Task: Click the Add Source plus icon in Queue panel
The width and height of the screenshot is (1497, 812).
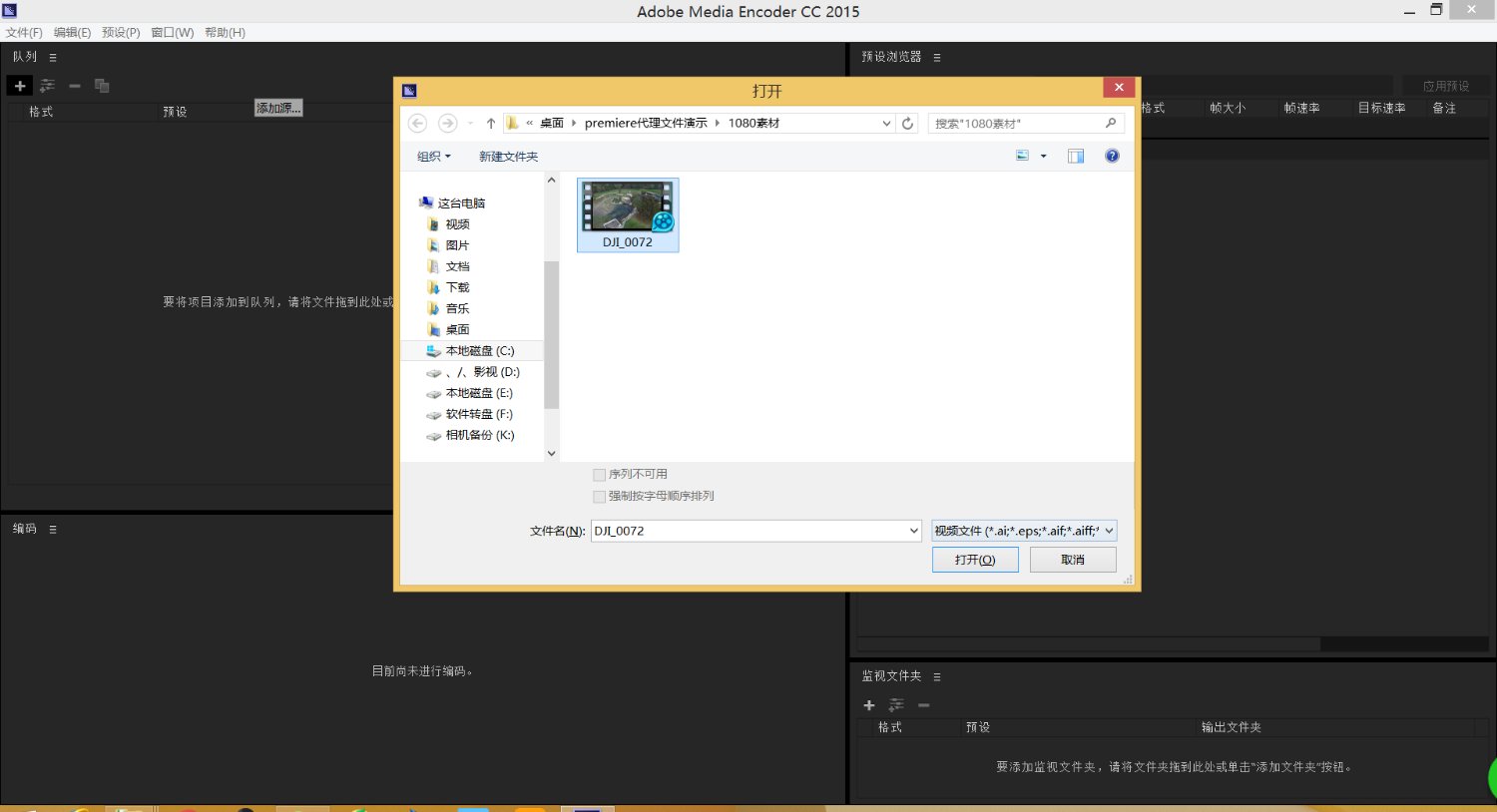Action: click(x=20, y=86)
